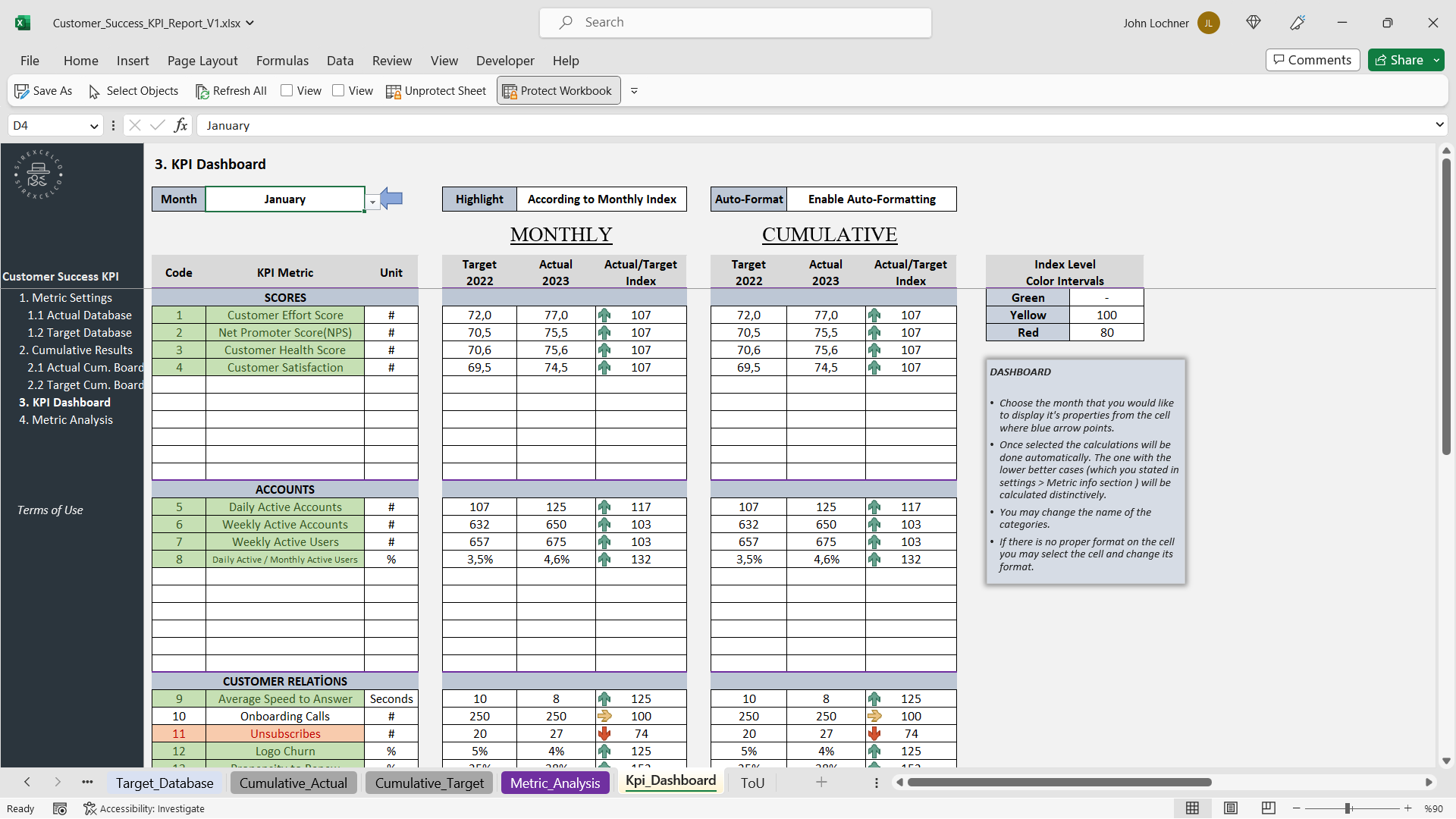
Task: Click Unprotect Sheet in quick toolbar
Action: (x=436, y=91)
